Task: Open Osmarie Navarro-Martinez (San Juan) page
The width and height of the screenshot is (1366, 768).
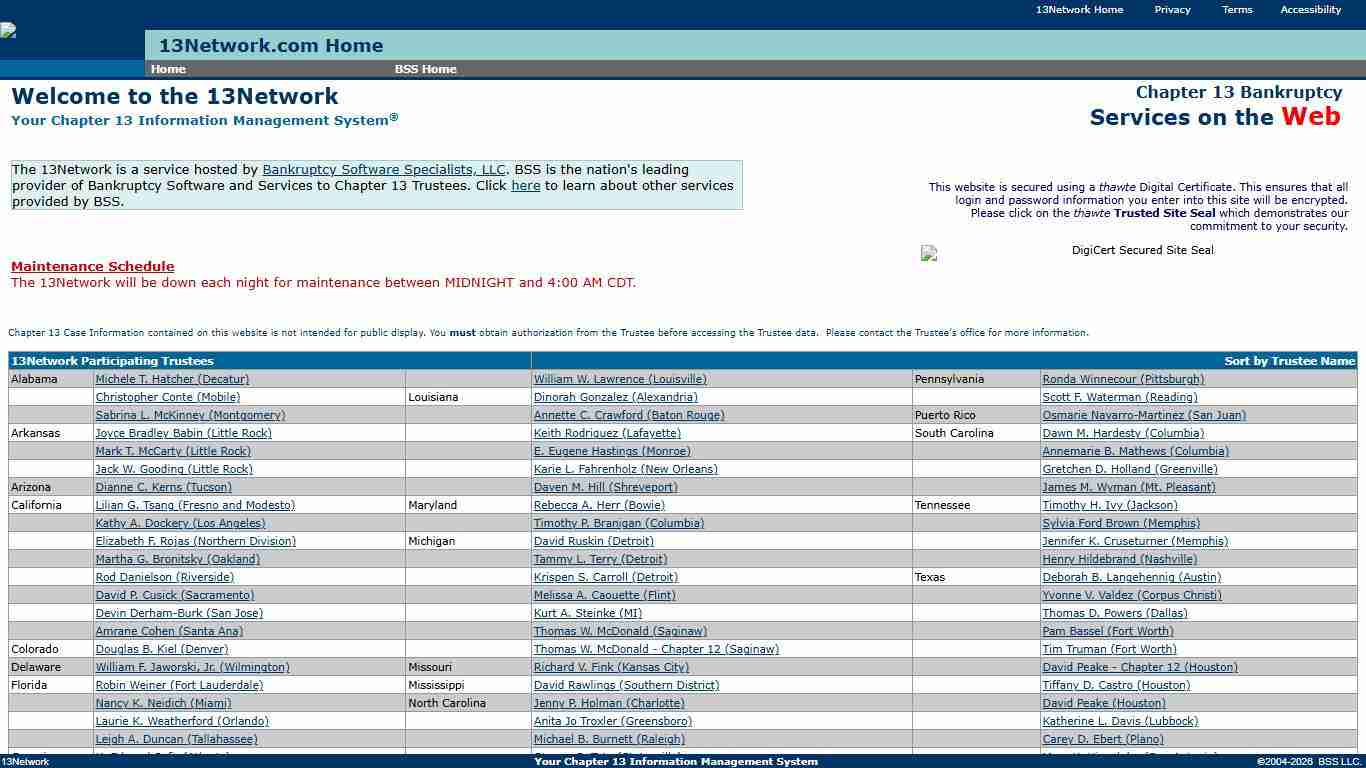Action: tap(1143, 415)
